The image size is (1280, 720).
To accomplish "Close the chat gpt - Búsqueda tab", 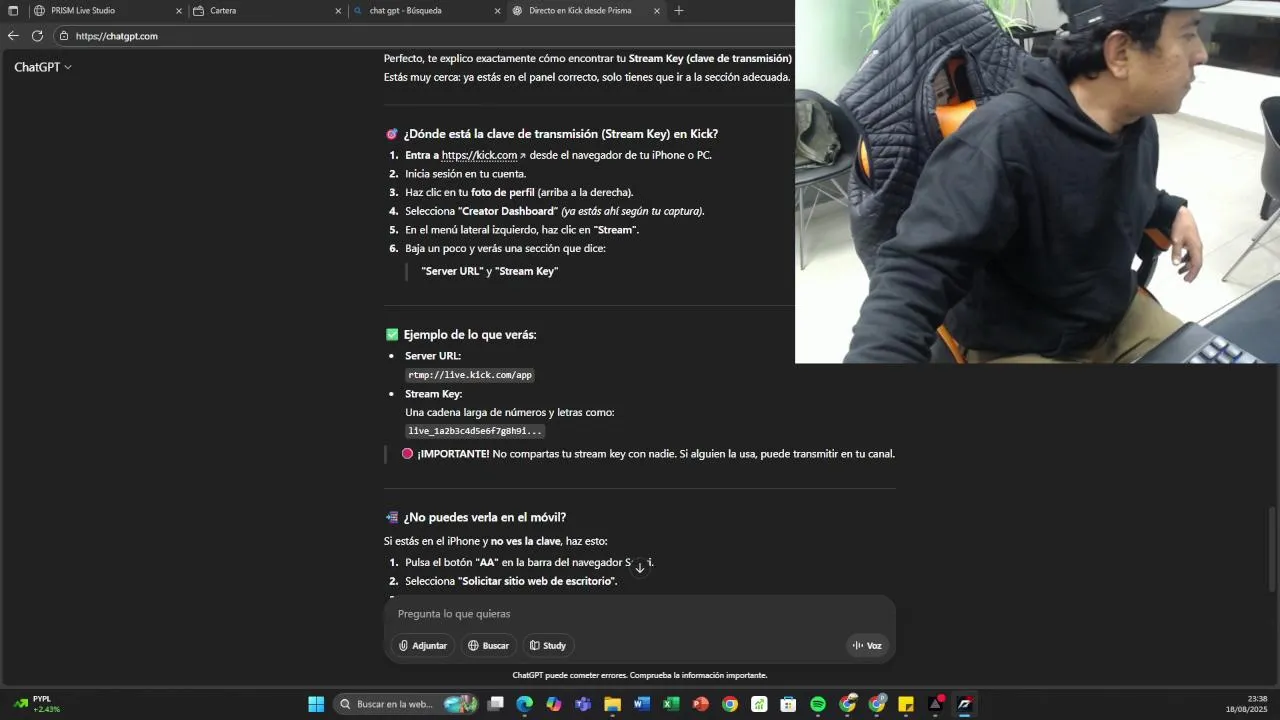I will [498, 11].
